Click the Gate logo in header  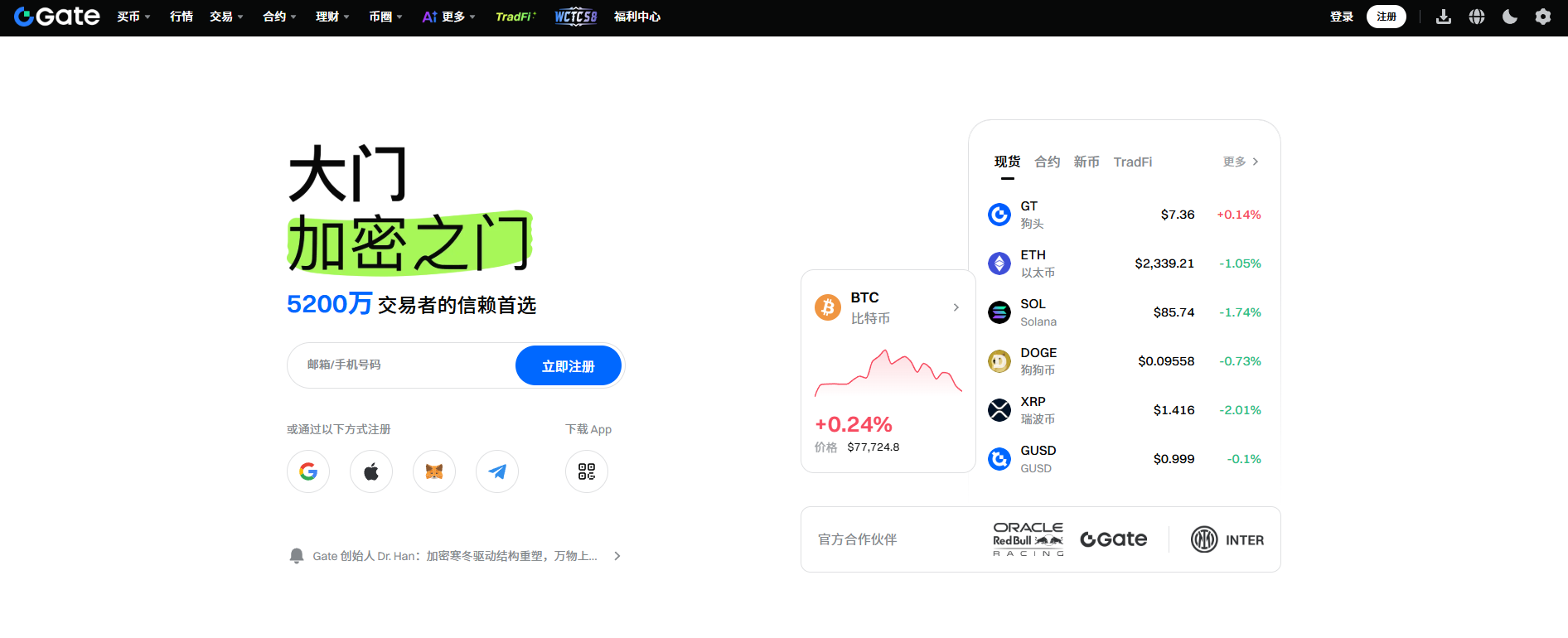56,17
